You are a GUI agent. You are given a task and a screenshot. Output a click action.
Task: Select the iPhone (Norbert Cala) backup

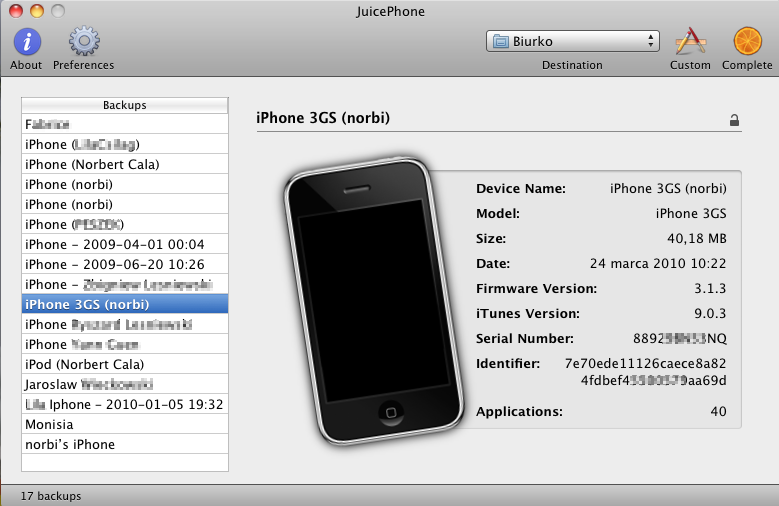tap(125, 164)
